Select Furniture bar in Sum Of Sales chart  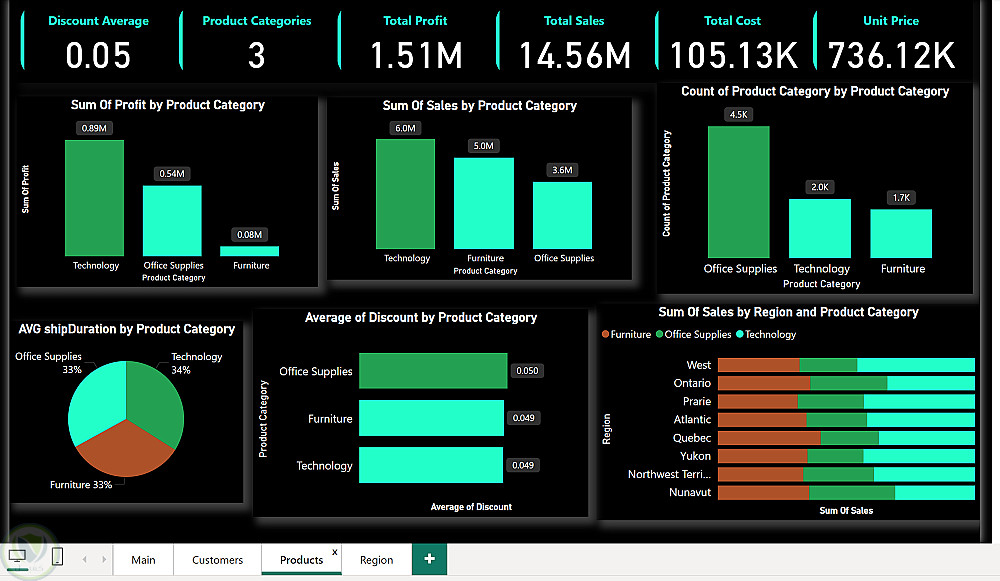tap(483, 203)
